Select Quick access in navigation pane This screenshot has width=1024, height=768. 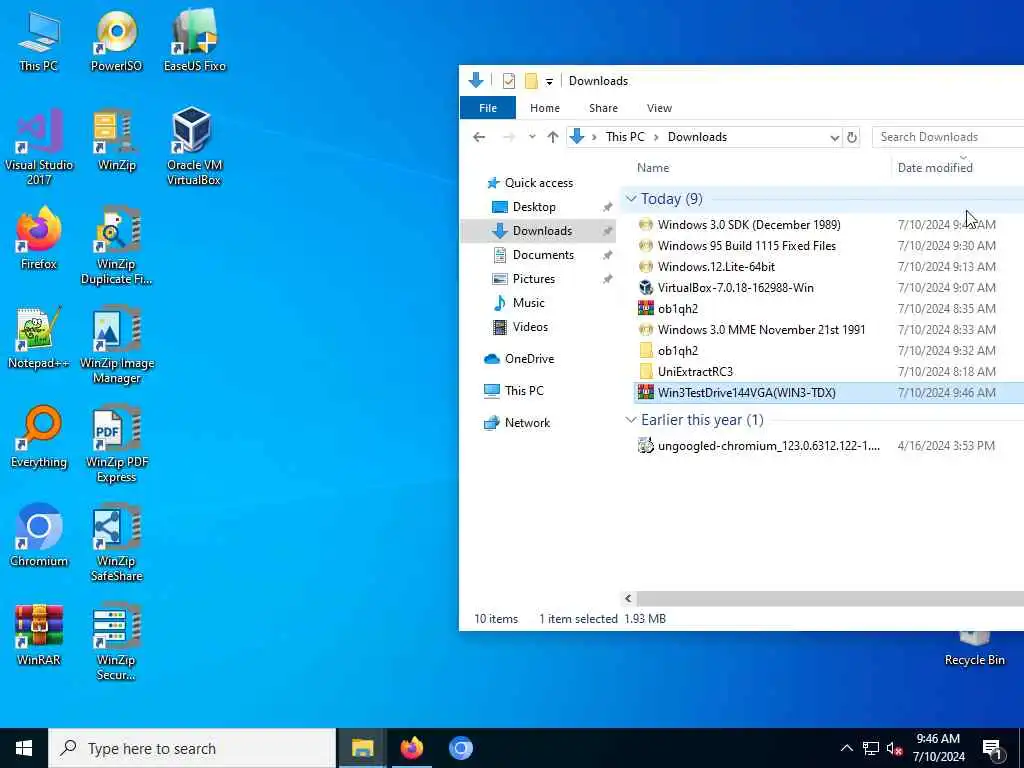coord(538,183)
